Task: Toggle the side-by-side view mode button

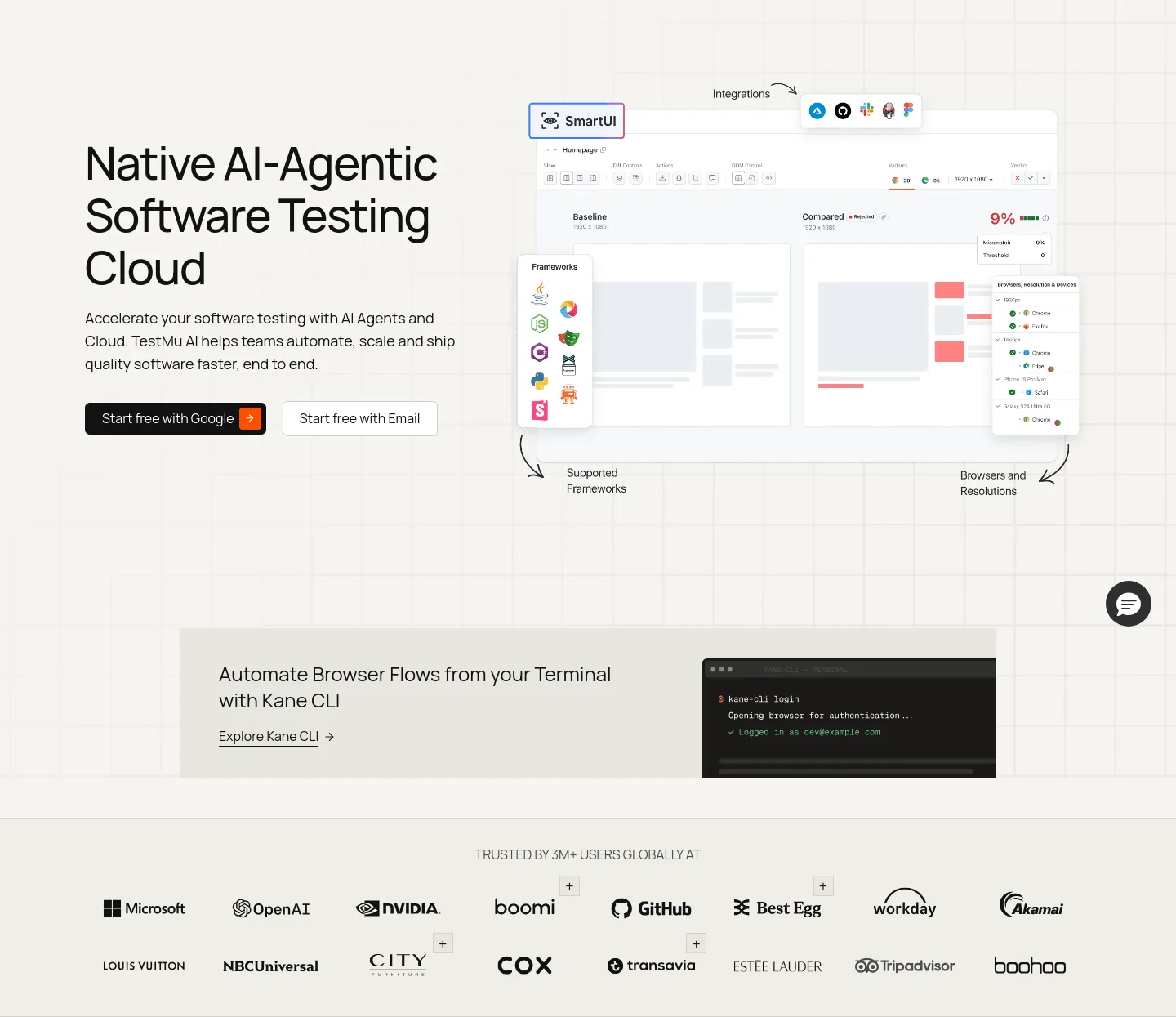Action: pos(567,178)
